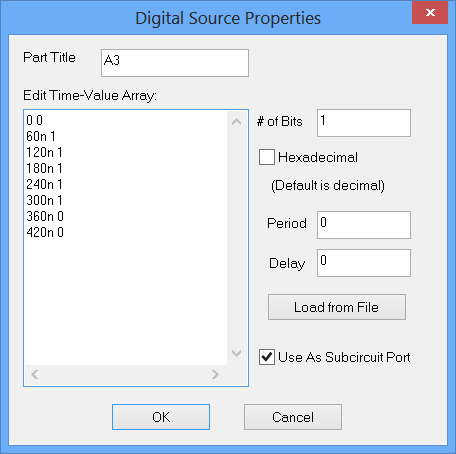
Task: Select the '360n 0' entry
Action: (x=45, y=216)
